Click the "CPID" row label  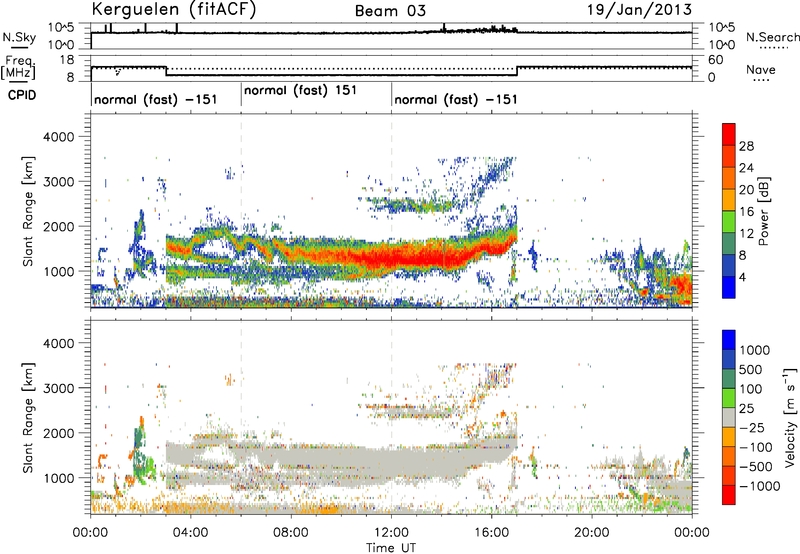tap(22, 95)
